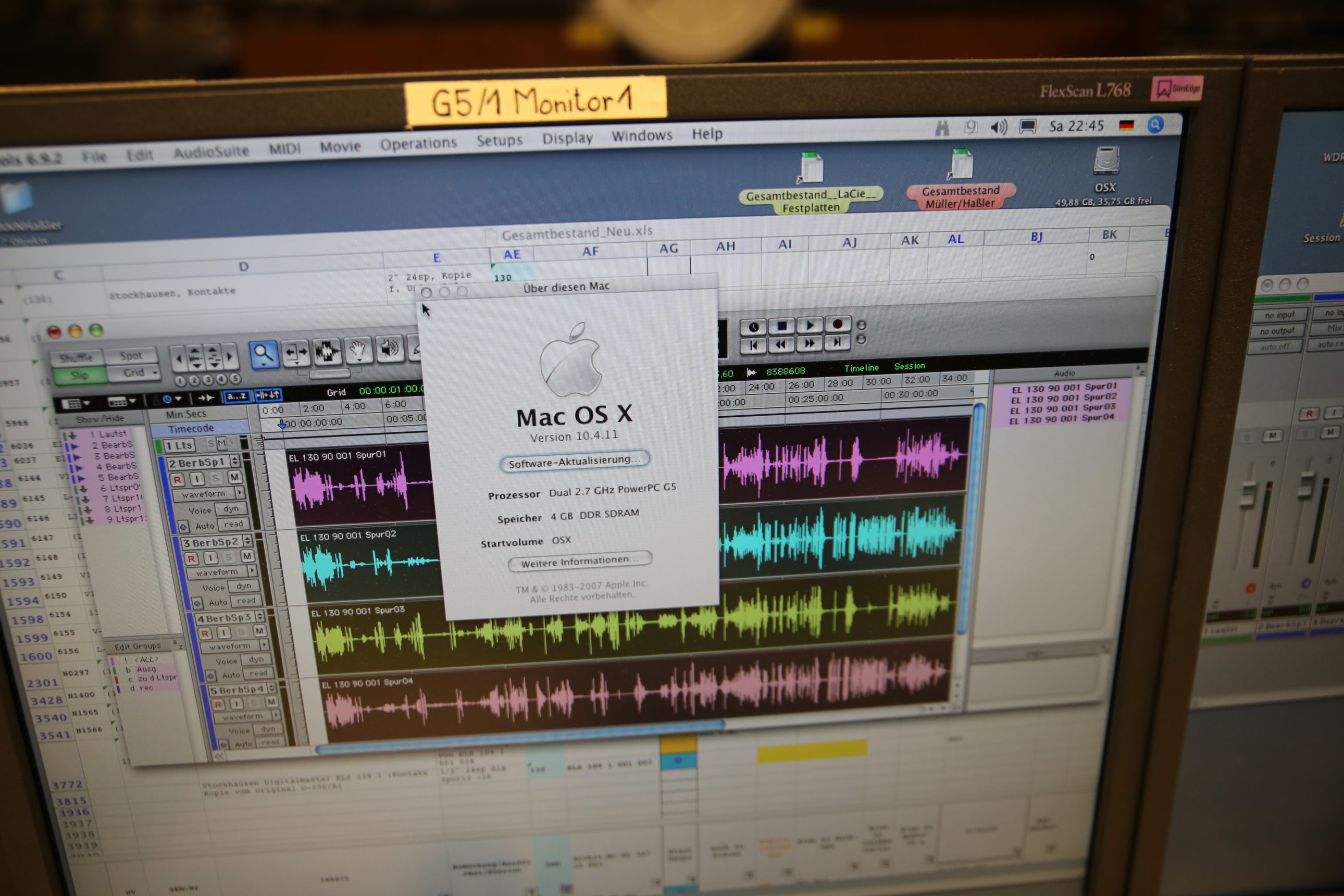Select the Zoomer magnifier tool
This screenshot has width=1344, height=896.
264,354
